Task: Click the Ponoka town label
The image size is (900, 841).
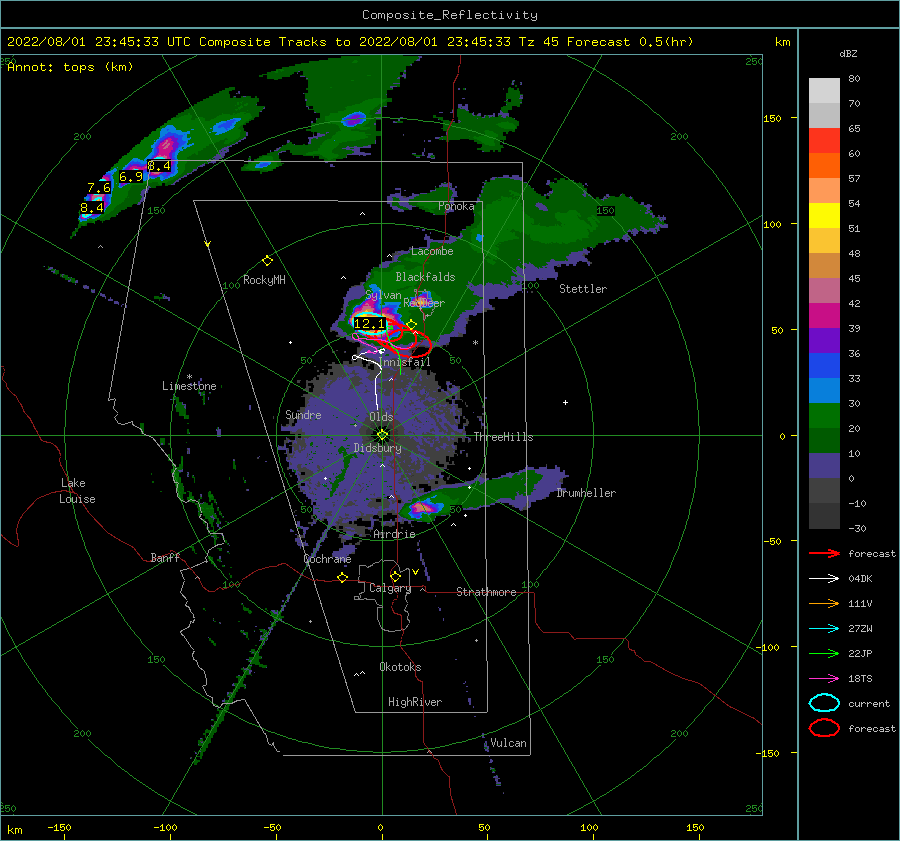Action: tap(456, 207)
